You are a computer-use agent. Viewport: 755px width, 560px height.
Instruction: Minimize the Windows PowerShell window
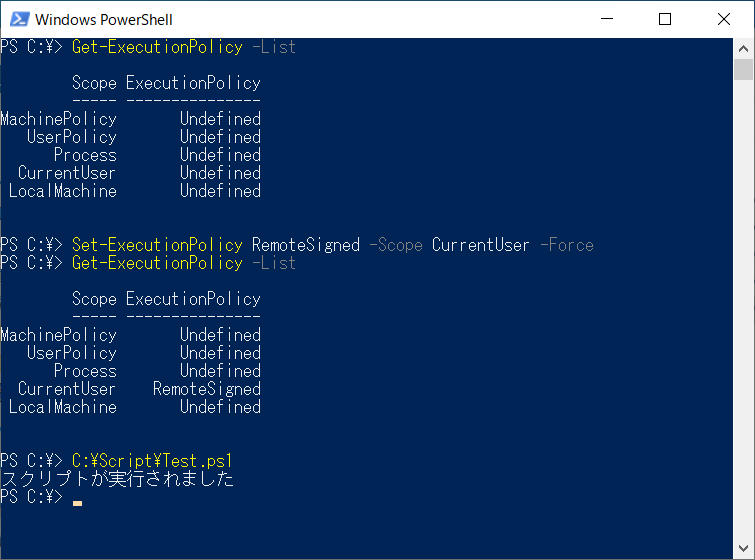coord(607,19)
